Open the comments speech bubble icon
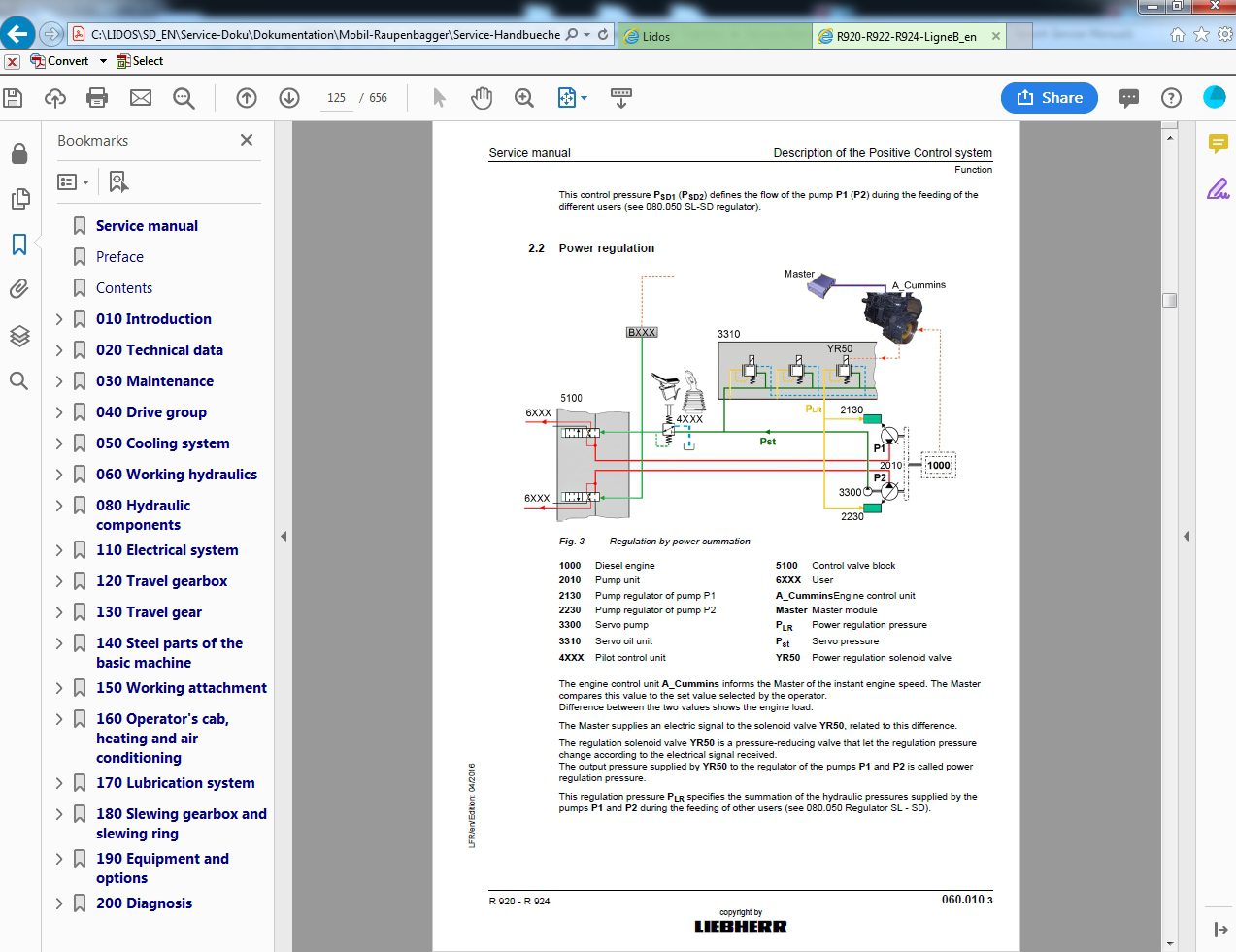 pos(1128,98)
